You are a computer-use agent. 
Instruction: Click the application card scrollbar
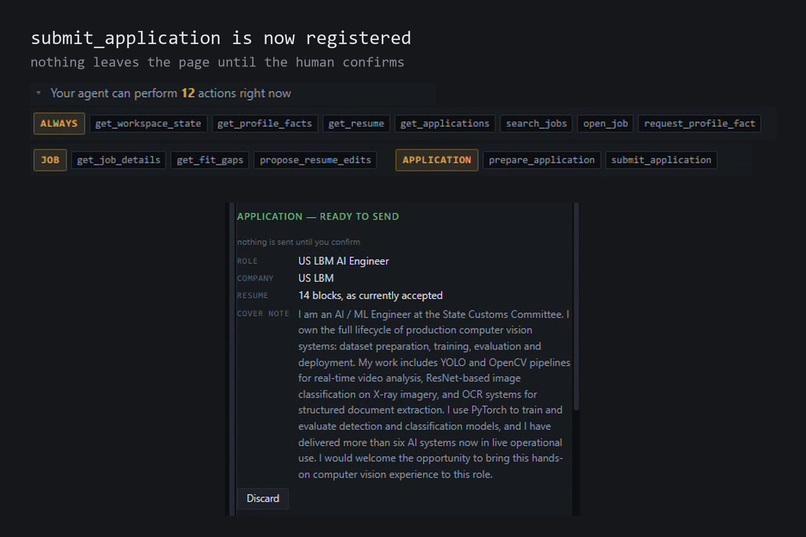(x=576, y=306)
